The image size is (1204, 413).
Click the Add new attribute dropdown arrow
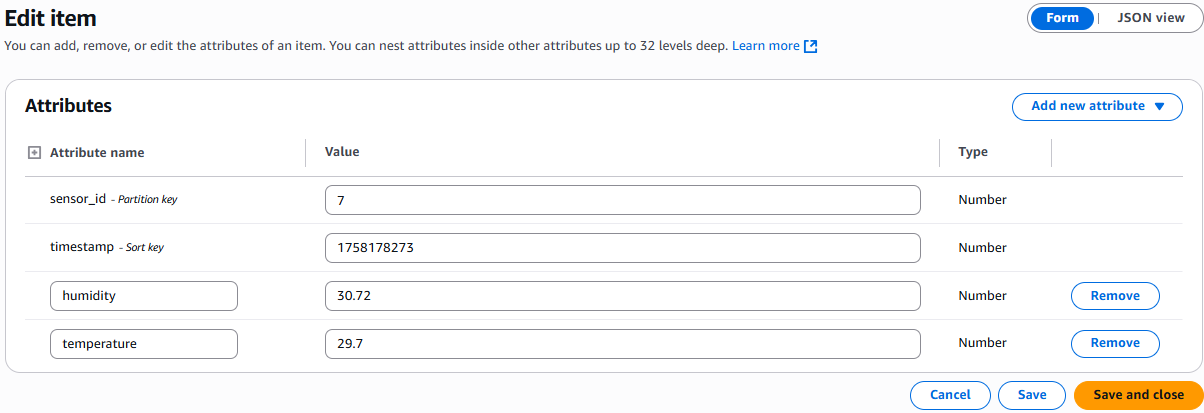(x=1160, y=106)
